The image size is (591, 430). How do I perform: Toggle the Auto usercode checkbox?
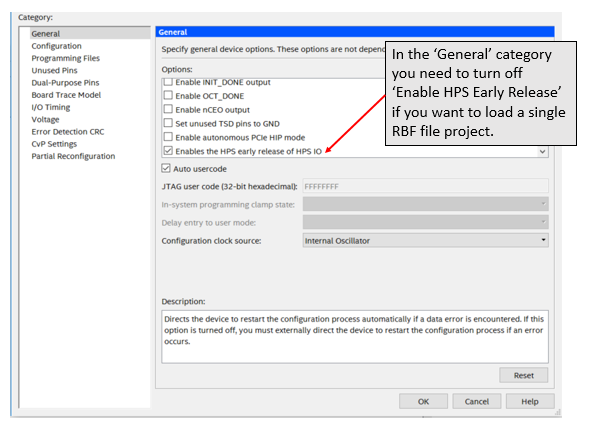(166, 168)
